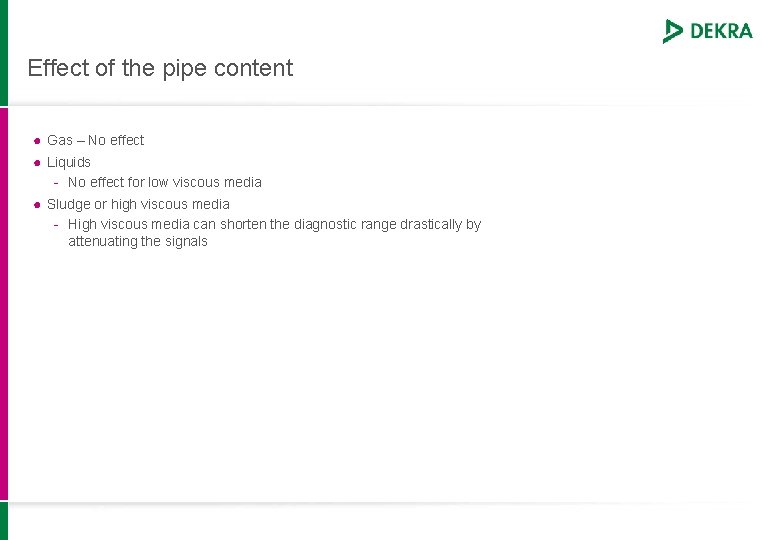Screen dimensions: 780x540
Task: Select the magenta bullet before Liquids
Action: 37,163
